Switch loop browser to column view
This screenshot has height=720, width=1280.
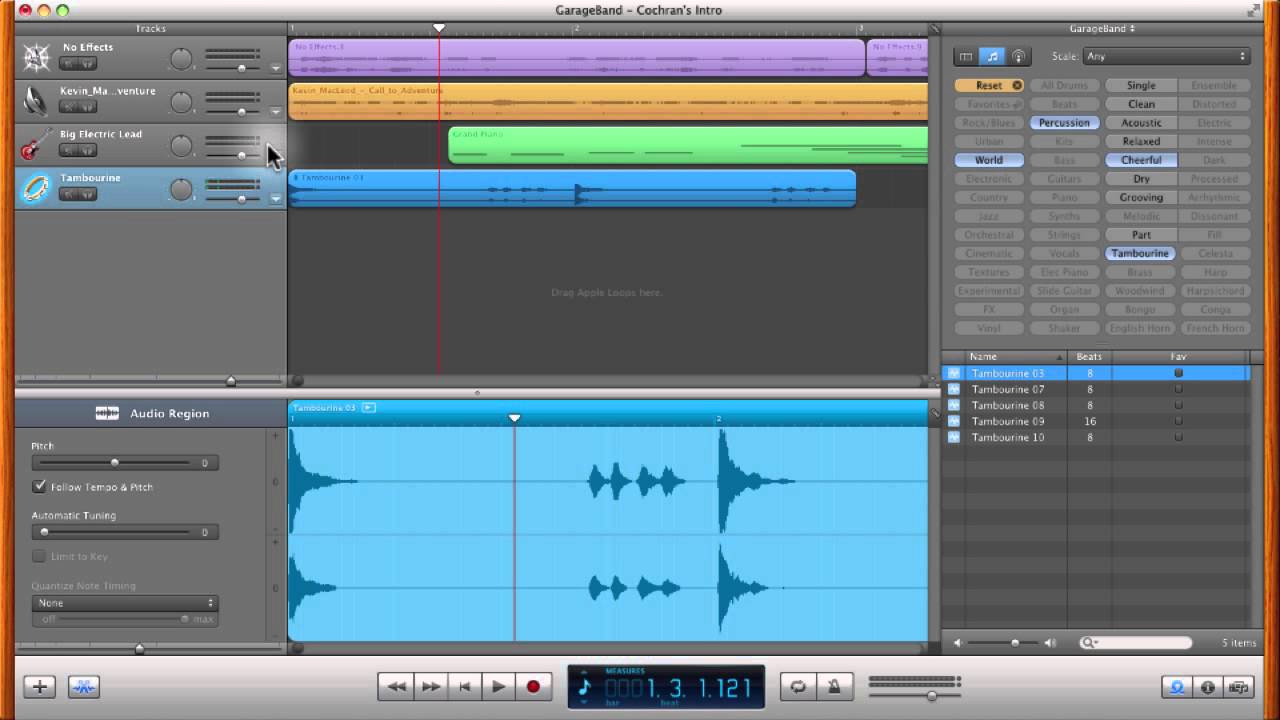[x=965, y=57]
